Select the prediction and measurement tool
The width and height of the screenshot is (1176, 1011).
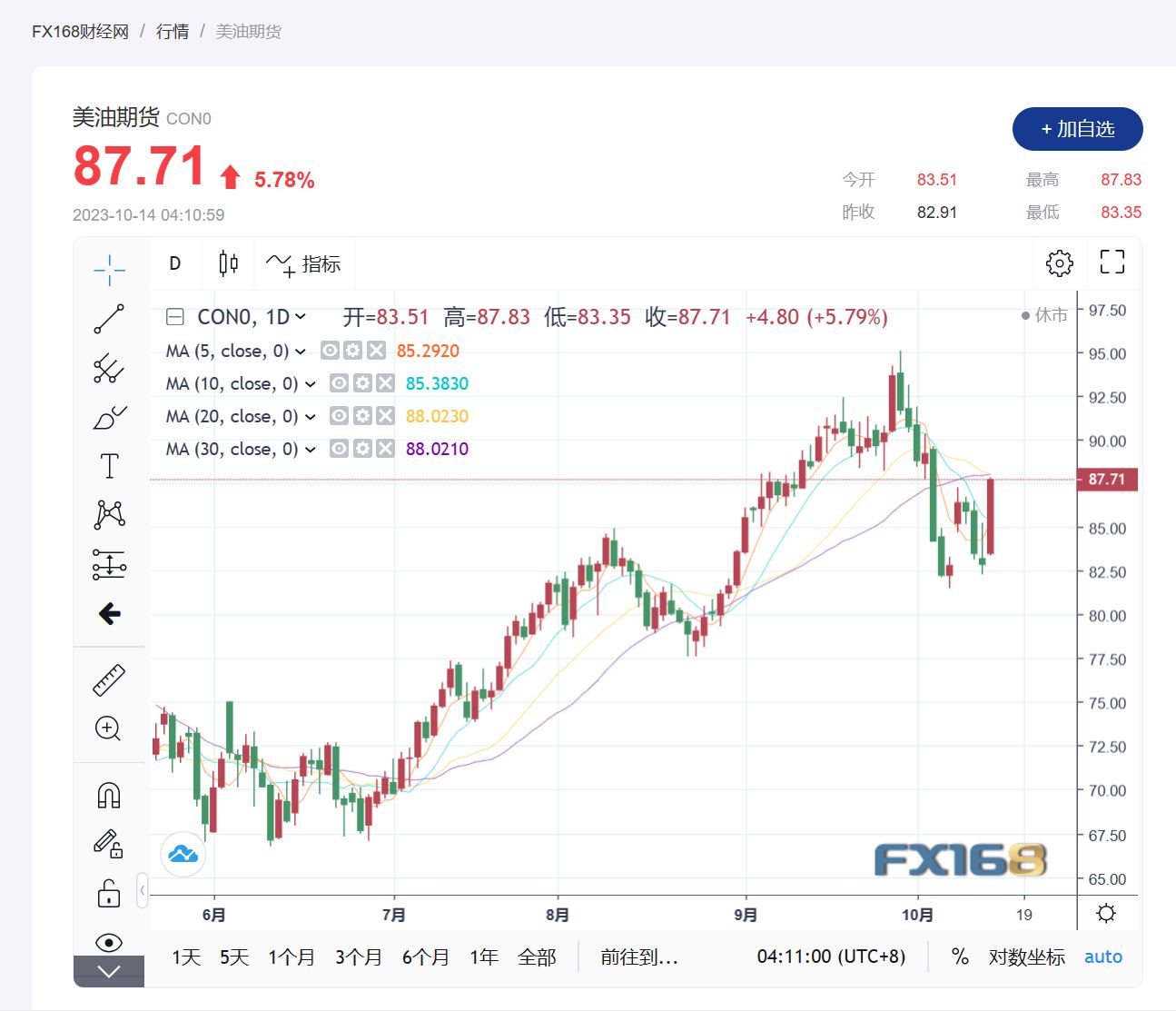[x=109, y=564]
